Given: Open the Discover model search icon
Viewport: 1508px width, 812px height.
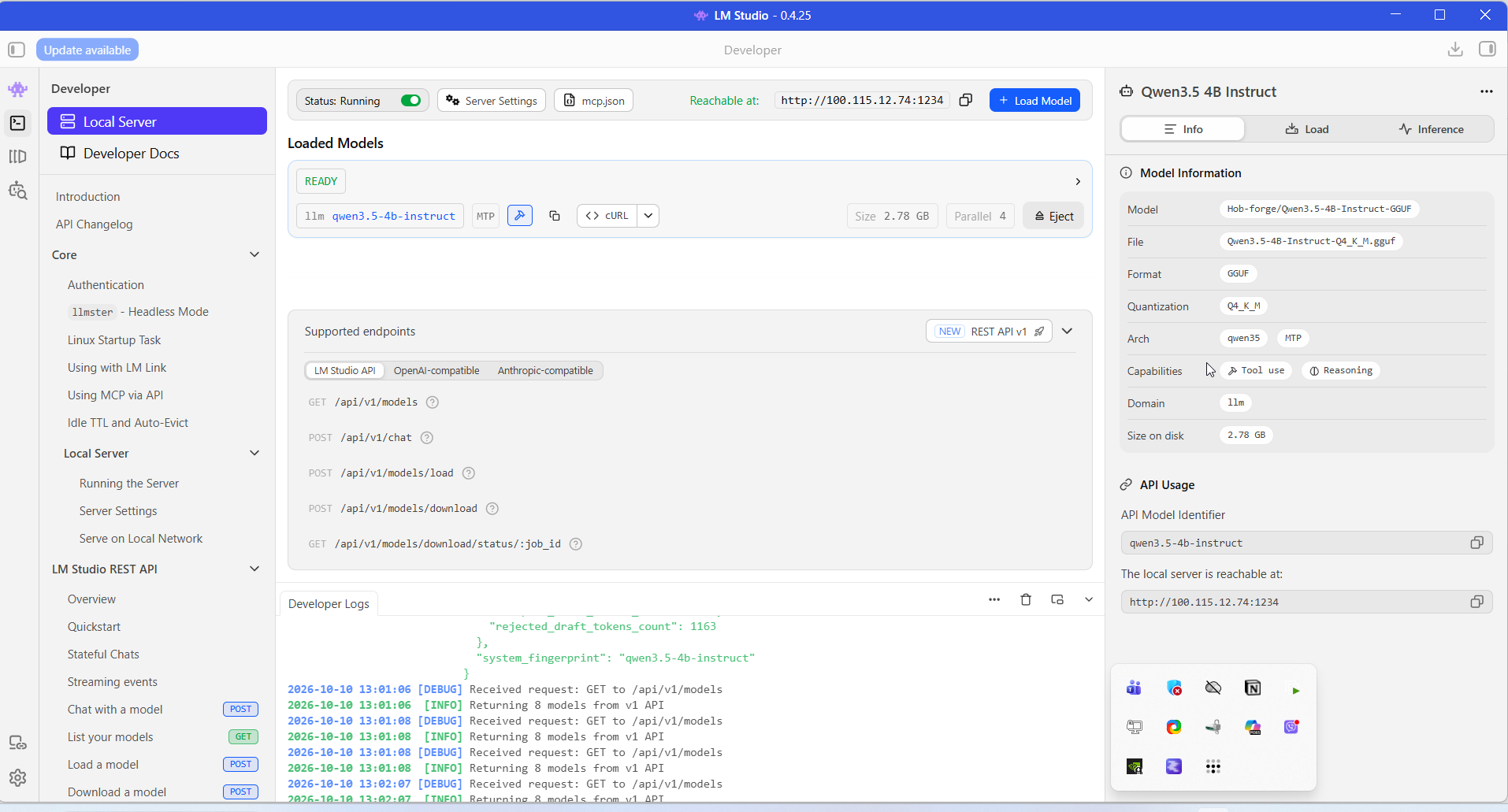Looking at the screenshot, I should pyautogui.click(x=17, y=191).
